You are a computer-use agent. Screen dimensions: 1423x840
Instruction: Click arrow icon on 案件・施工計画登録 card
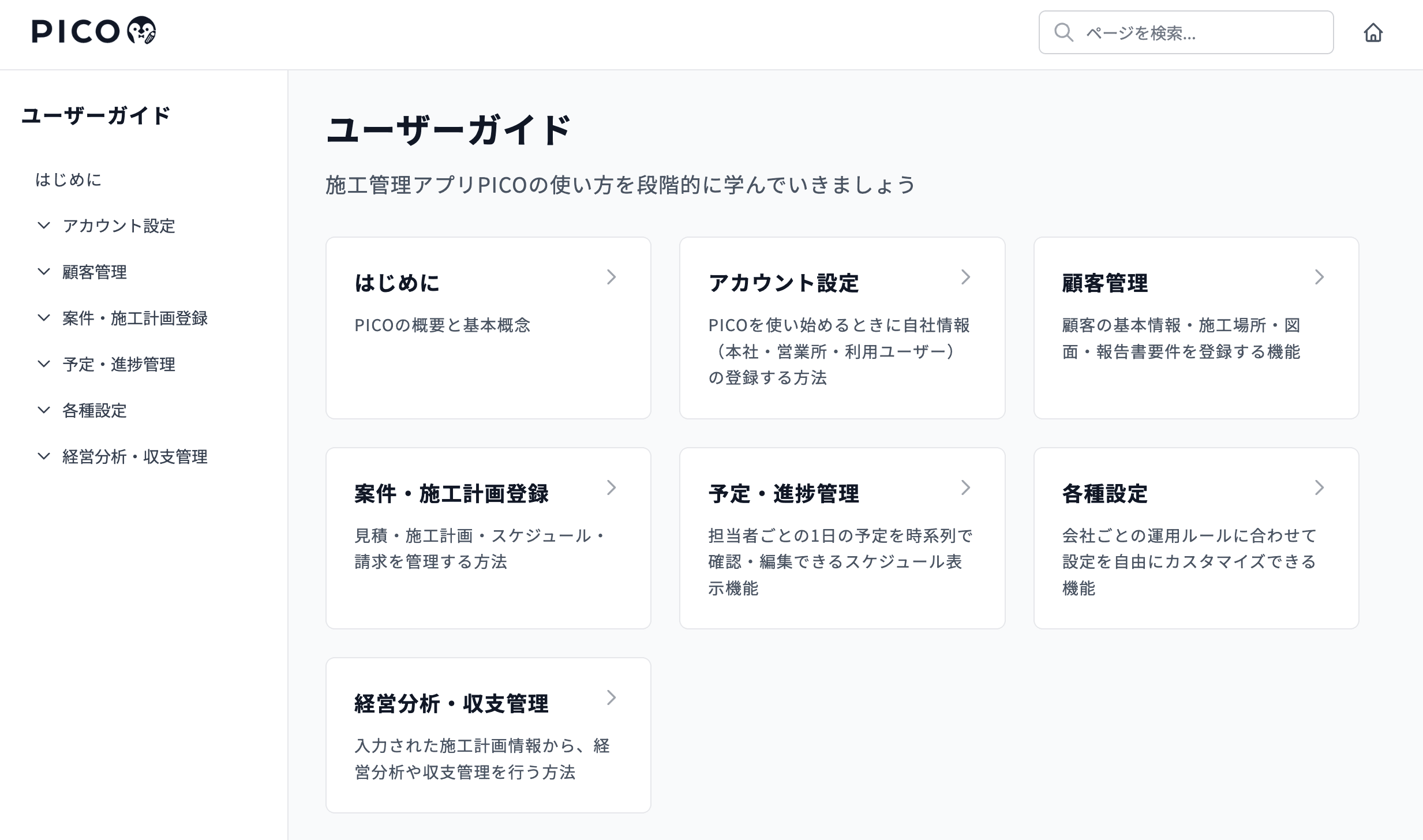coord(612,488)
